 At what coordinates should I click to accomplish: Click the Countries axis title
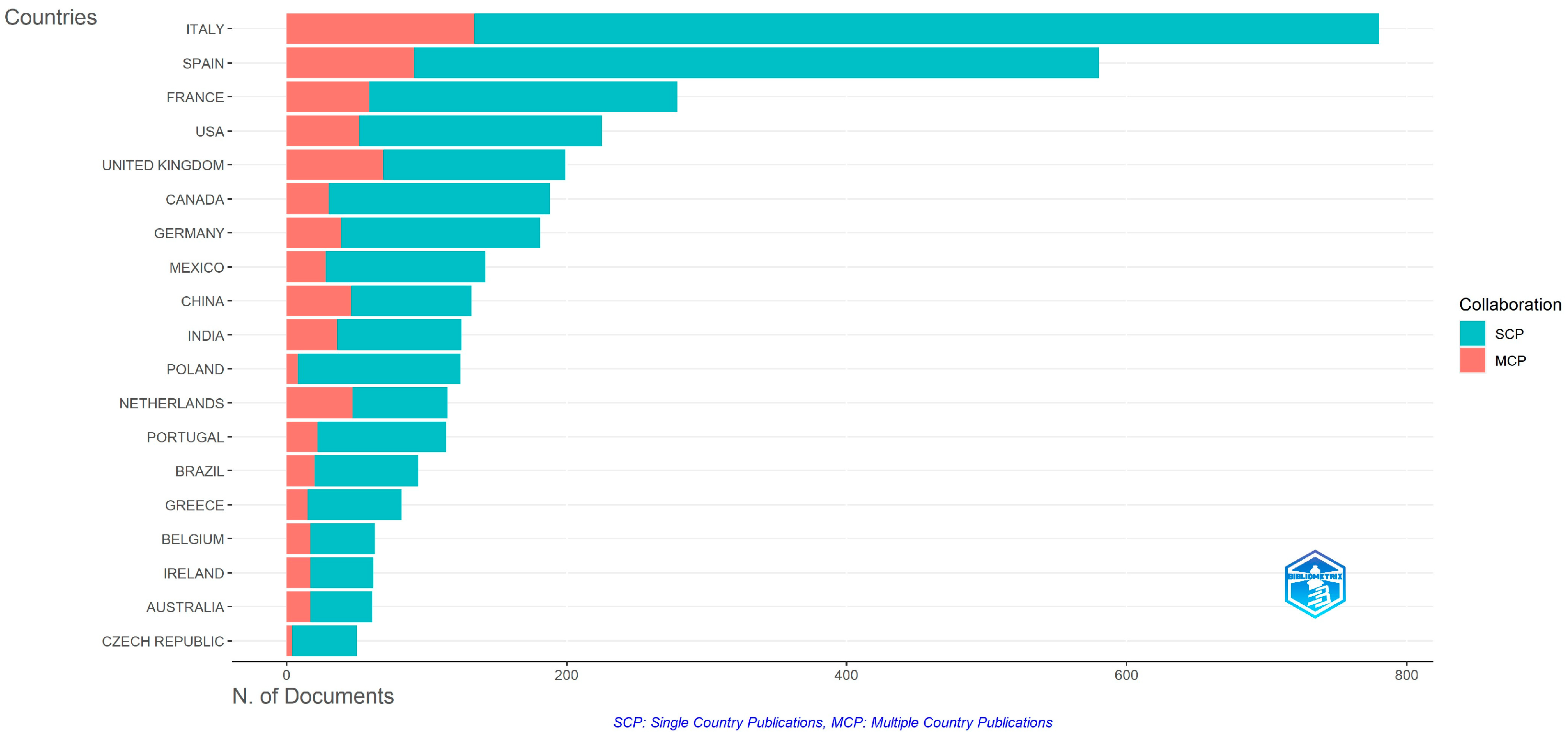(x=50, y=17)
